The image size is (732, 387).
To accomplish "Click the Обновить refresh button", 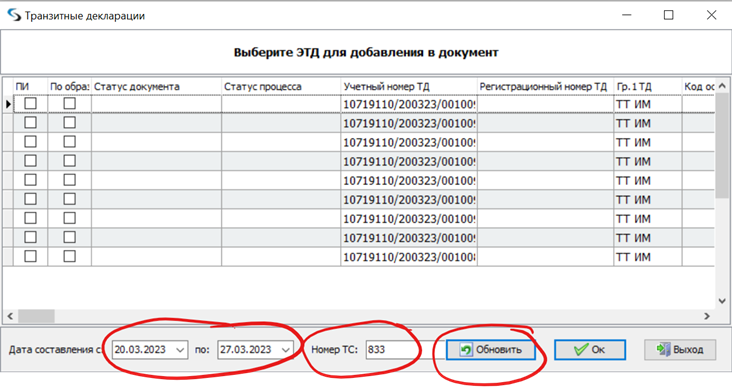I will (491, 349).
